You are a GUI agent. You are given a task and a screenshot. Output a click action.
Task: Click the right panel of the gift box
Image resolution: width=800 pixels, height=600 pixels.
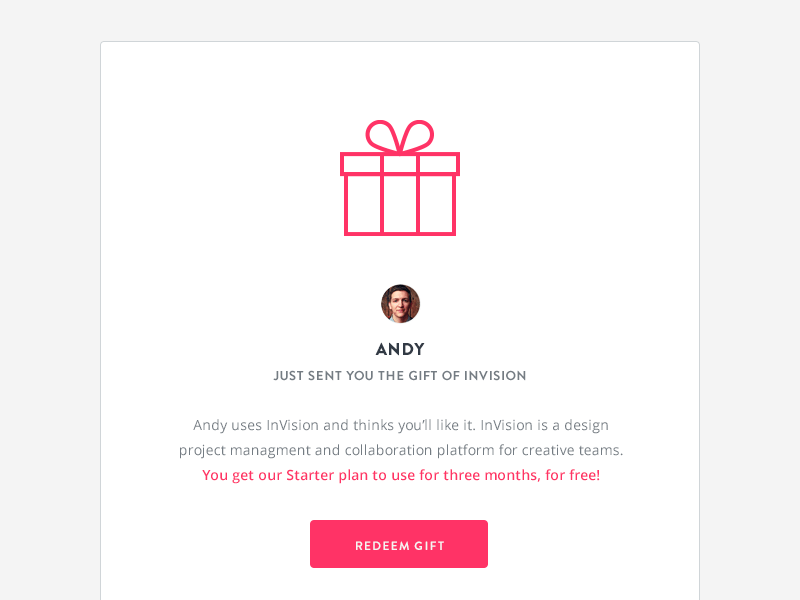tap(436, 204)
